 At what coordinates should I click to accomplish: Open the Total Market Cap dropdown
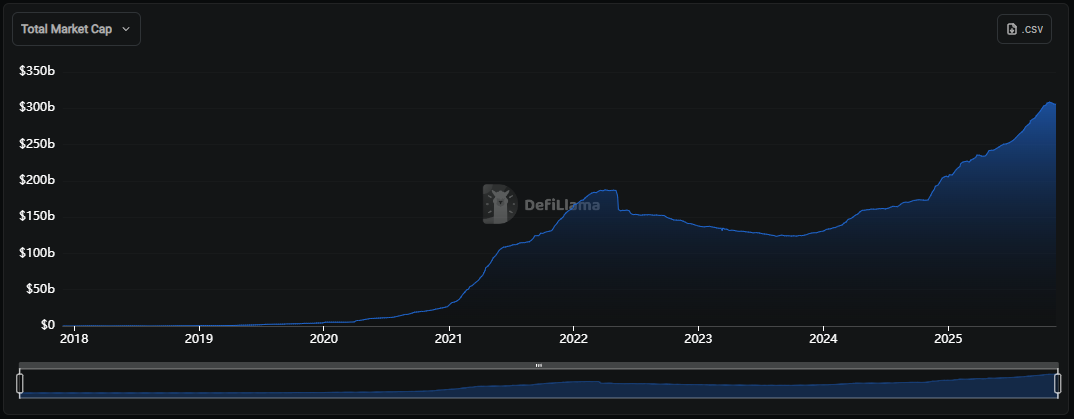(x=76, y=29)
